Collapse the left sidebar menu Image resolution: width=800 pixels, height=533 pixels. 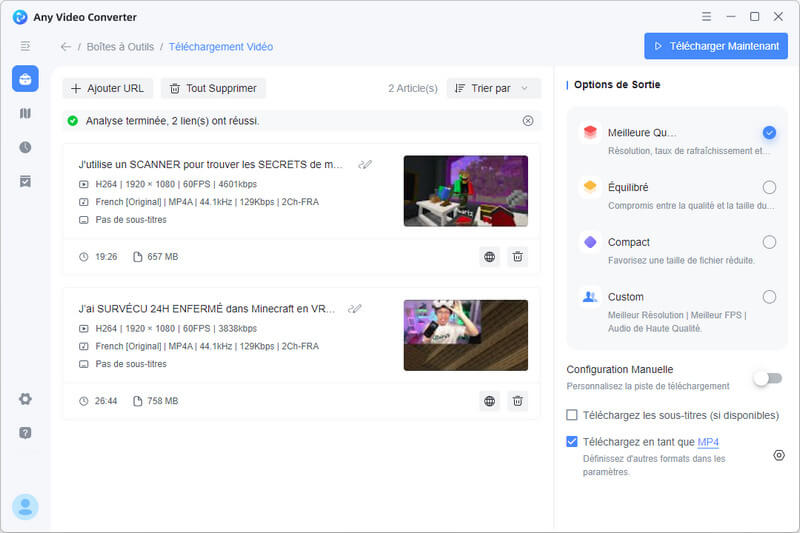pyautogui.click(x=25, y=46)
